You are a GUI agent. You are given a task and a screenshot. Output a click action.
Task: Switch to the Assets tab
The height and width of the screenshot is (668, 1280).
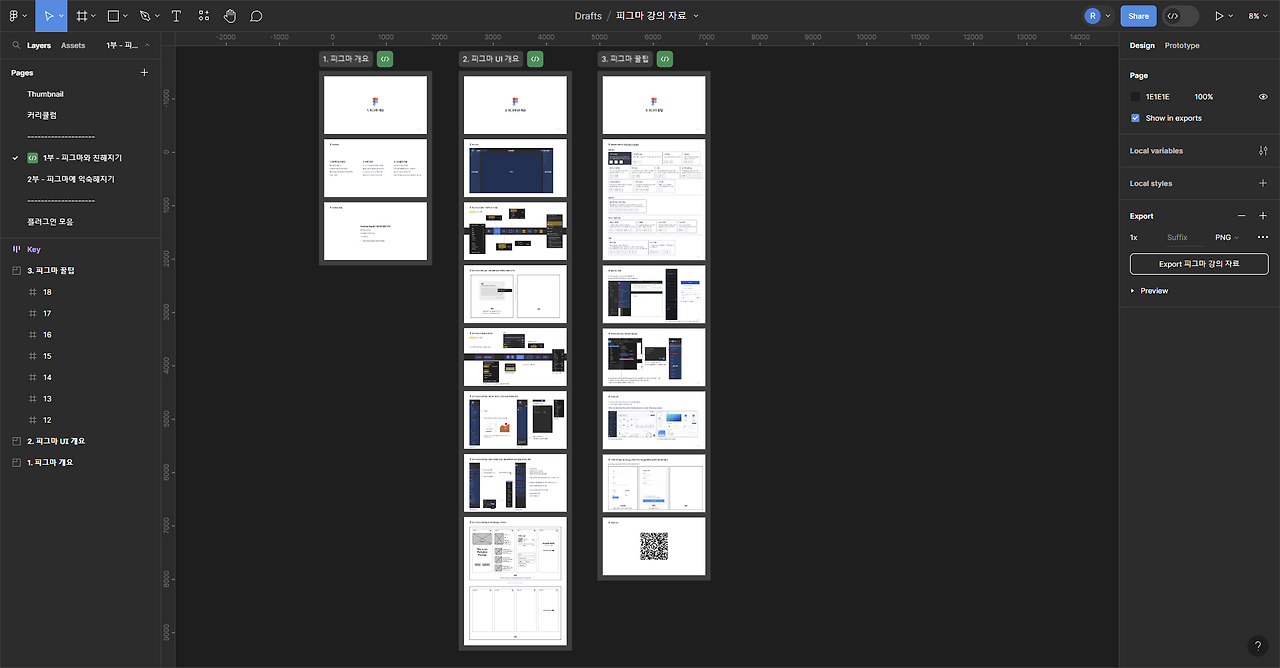(x=73, y=46)
